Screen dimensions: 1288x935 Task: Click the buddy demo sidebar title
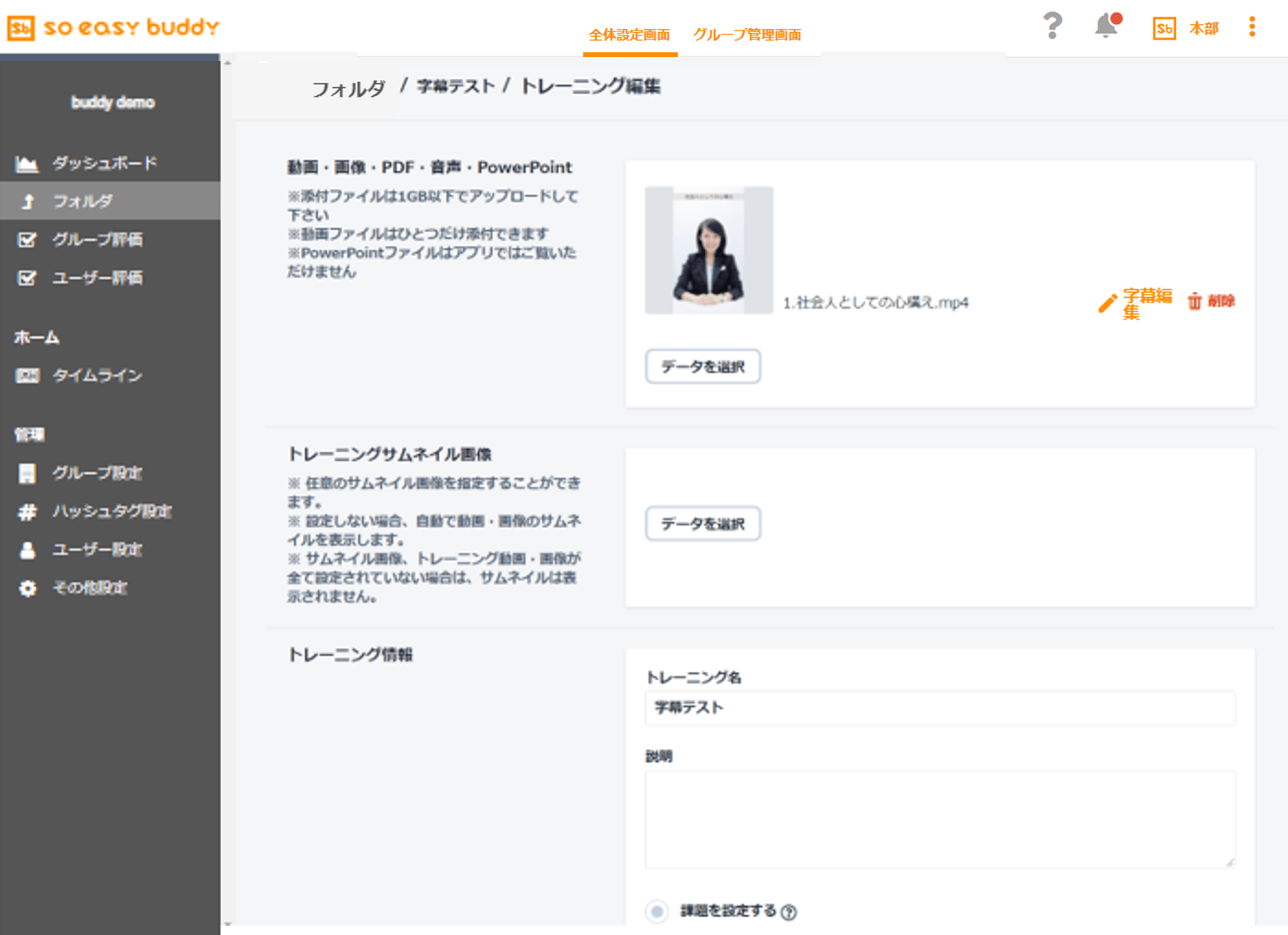point(113,102)
